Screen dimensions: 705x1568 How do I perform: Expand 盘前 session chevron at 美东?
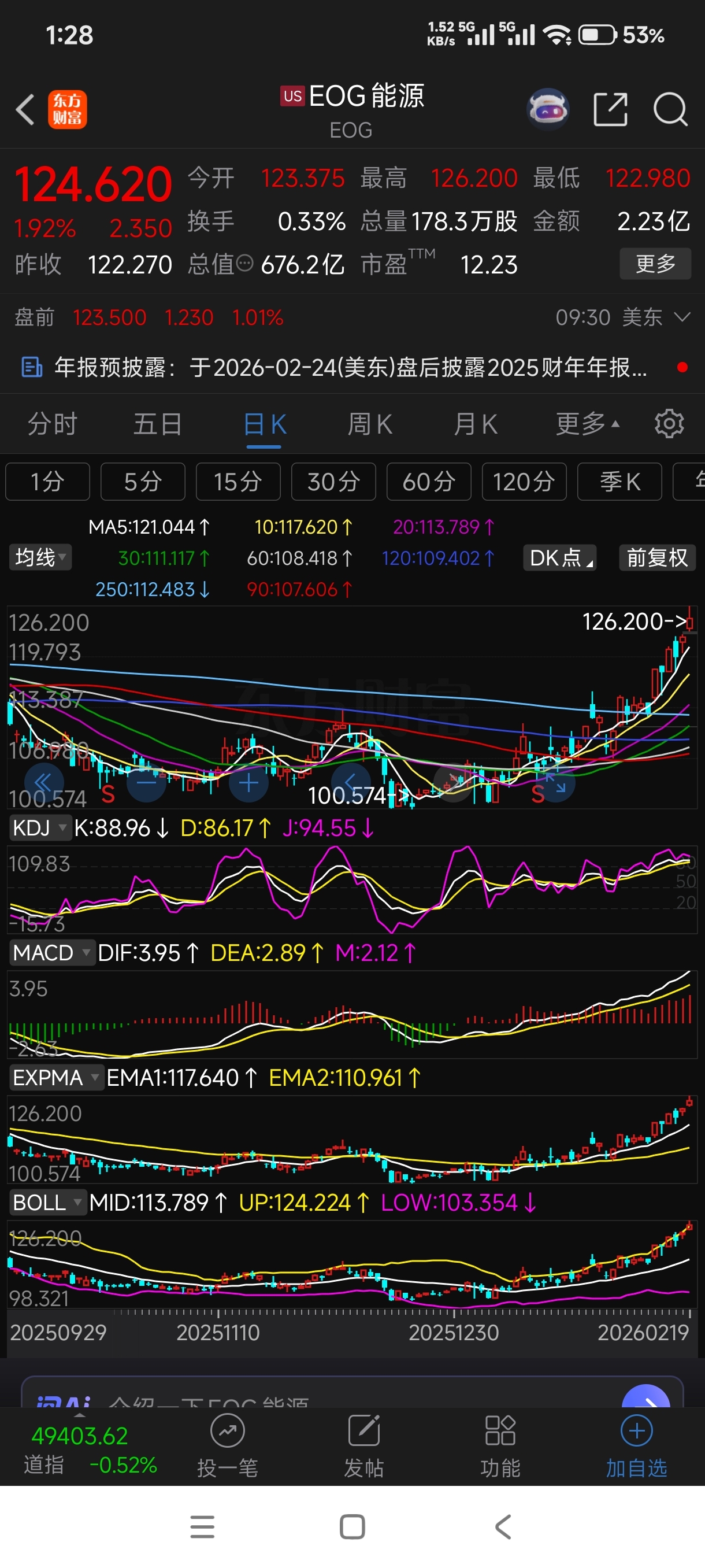[x=682, y=317]
